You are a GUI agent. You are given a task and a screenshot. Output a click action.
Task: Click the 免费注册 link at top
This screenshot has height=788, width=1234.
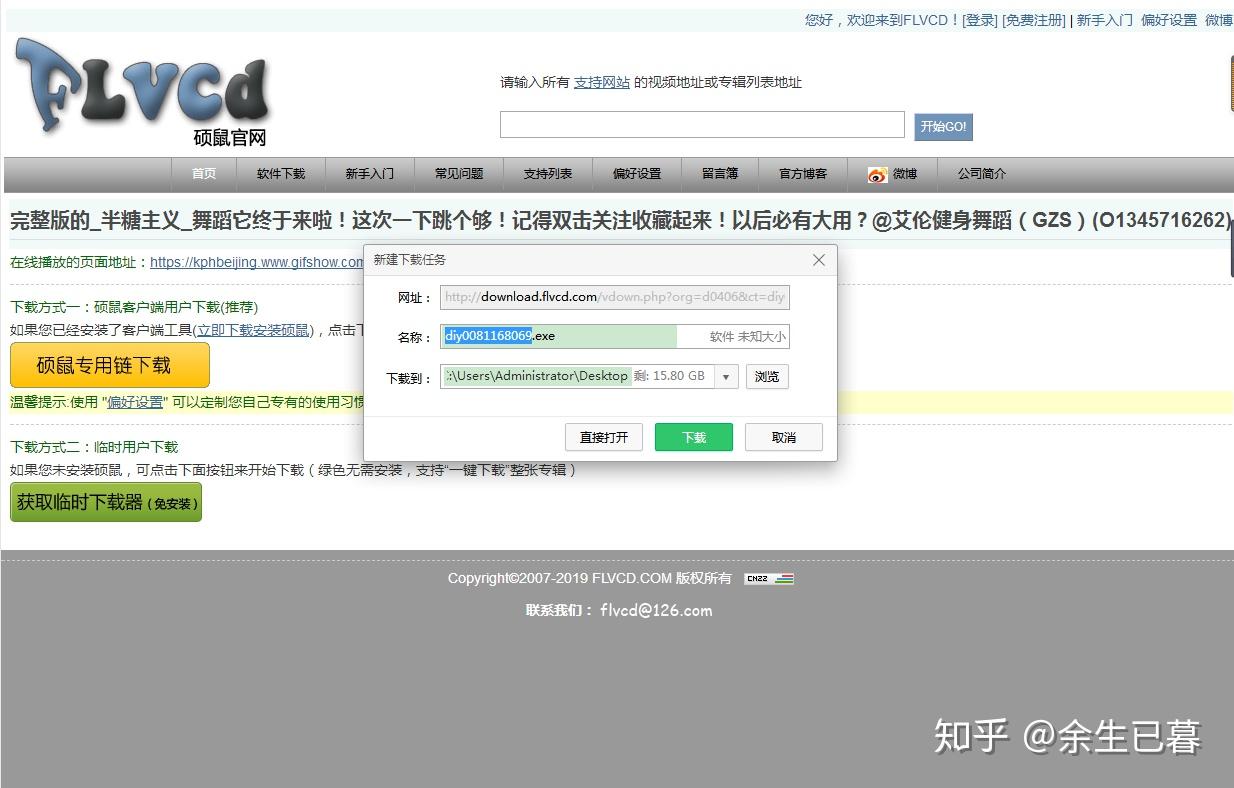[x=1034, y=20]
